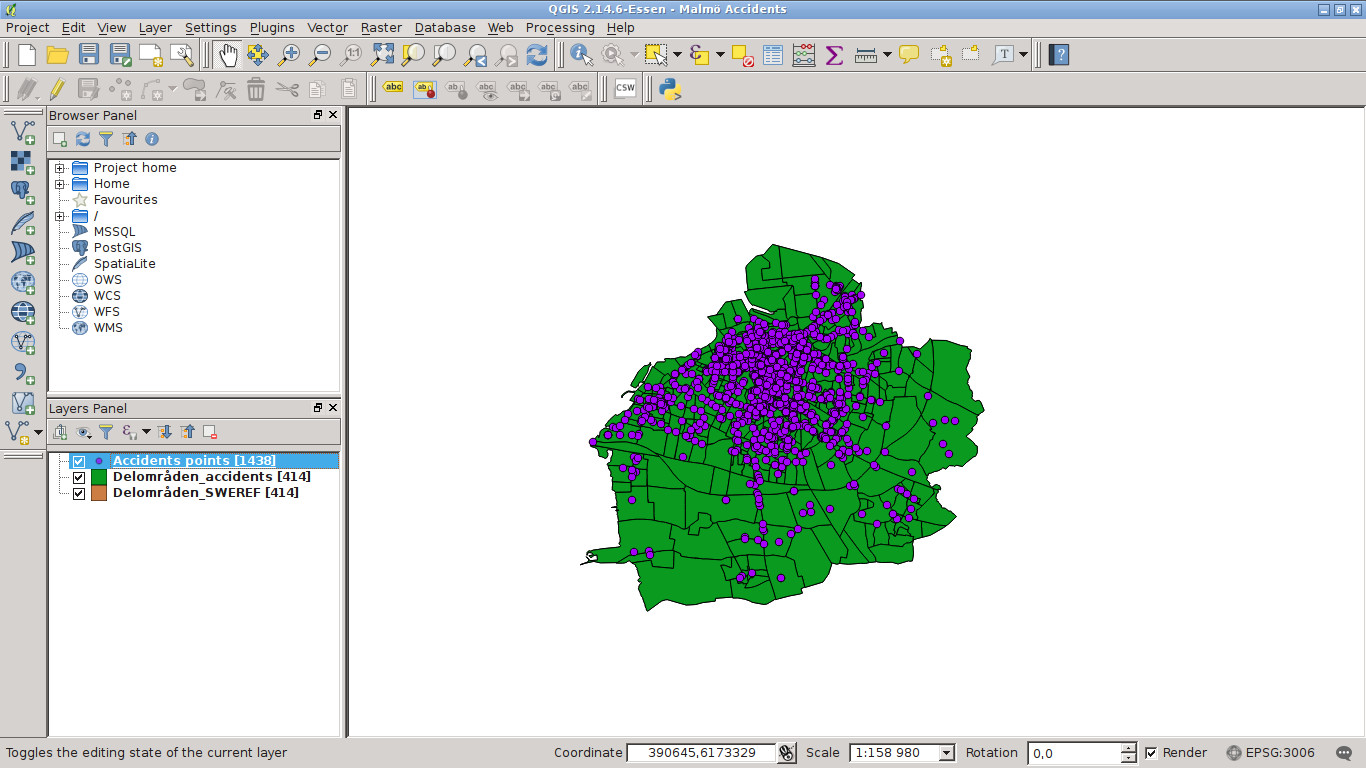
Task: Click the orange Delområden_SWEREF swatch
Action: [99, 493]
